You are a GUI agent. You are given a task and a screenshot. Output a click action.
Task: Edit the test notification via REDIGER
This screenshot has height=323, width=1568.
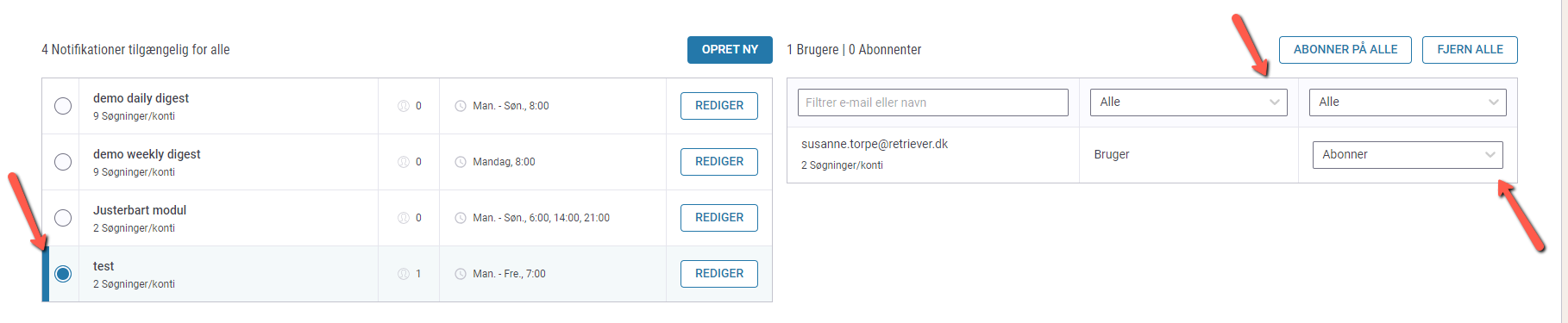(719, 274)
